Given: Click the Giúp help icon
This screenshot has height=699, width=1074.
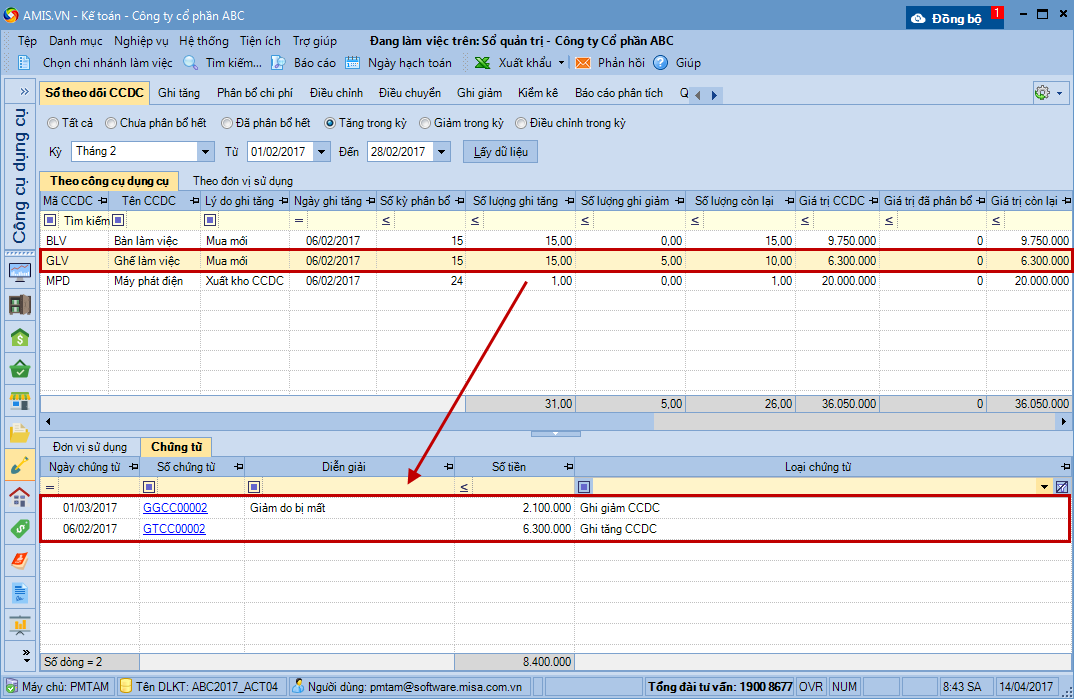Looking at the screenshot, I should pos(661,63).
